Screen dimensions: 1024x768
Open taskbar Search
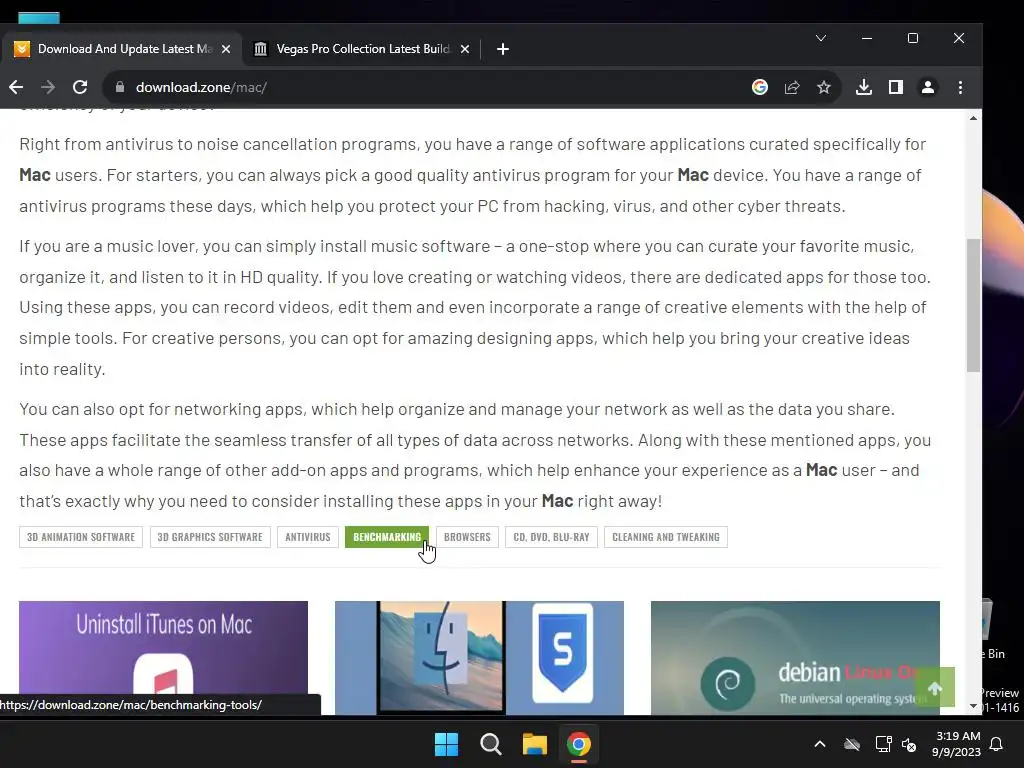490,744
